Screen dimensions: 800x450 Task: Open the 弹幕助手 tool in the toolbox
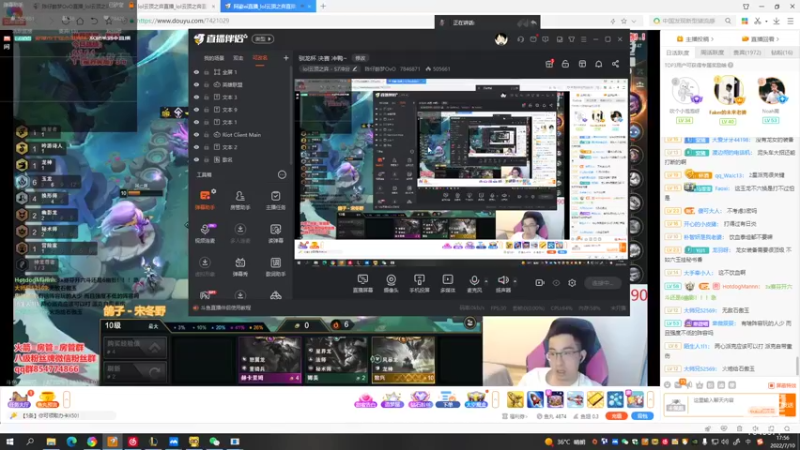coord(205,199)
